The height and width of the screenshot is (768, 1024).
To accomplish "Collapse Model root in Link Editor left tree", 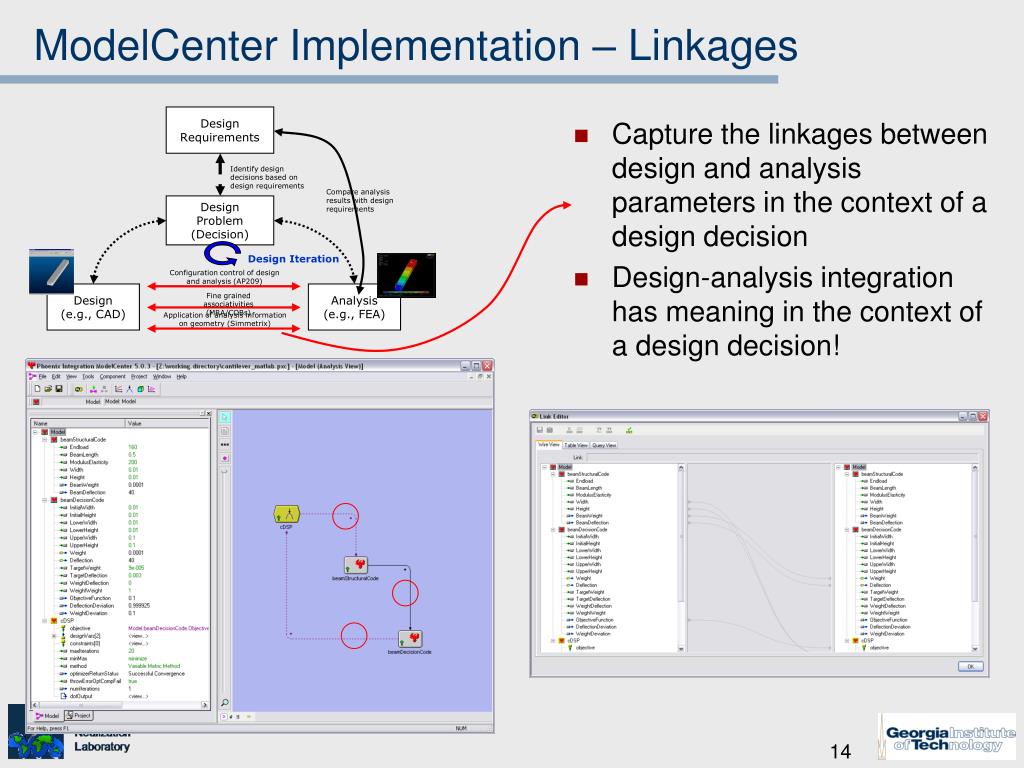I will click(x=544, y=467).
